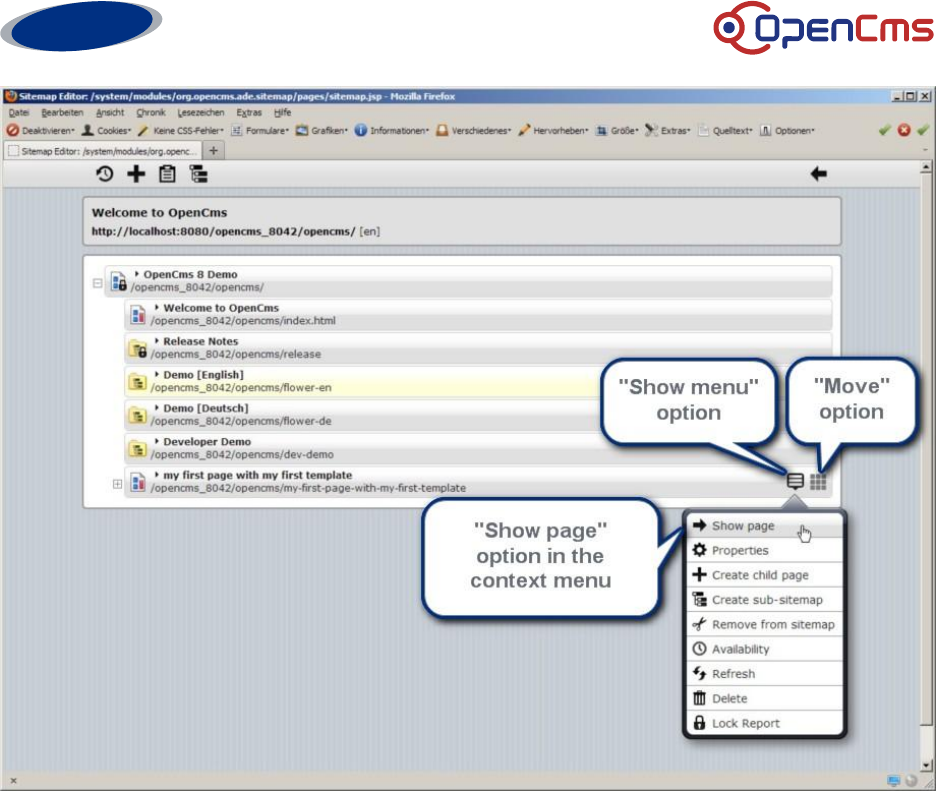Choose Lock Report in context menu
This screenshot has width=936, height=791.
[765, 723]
